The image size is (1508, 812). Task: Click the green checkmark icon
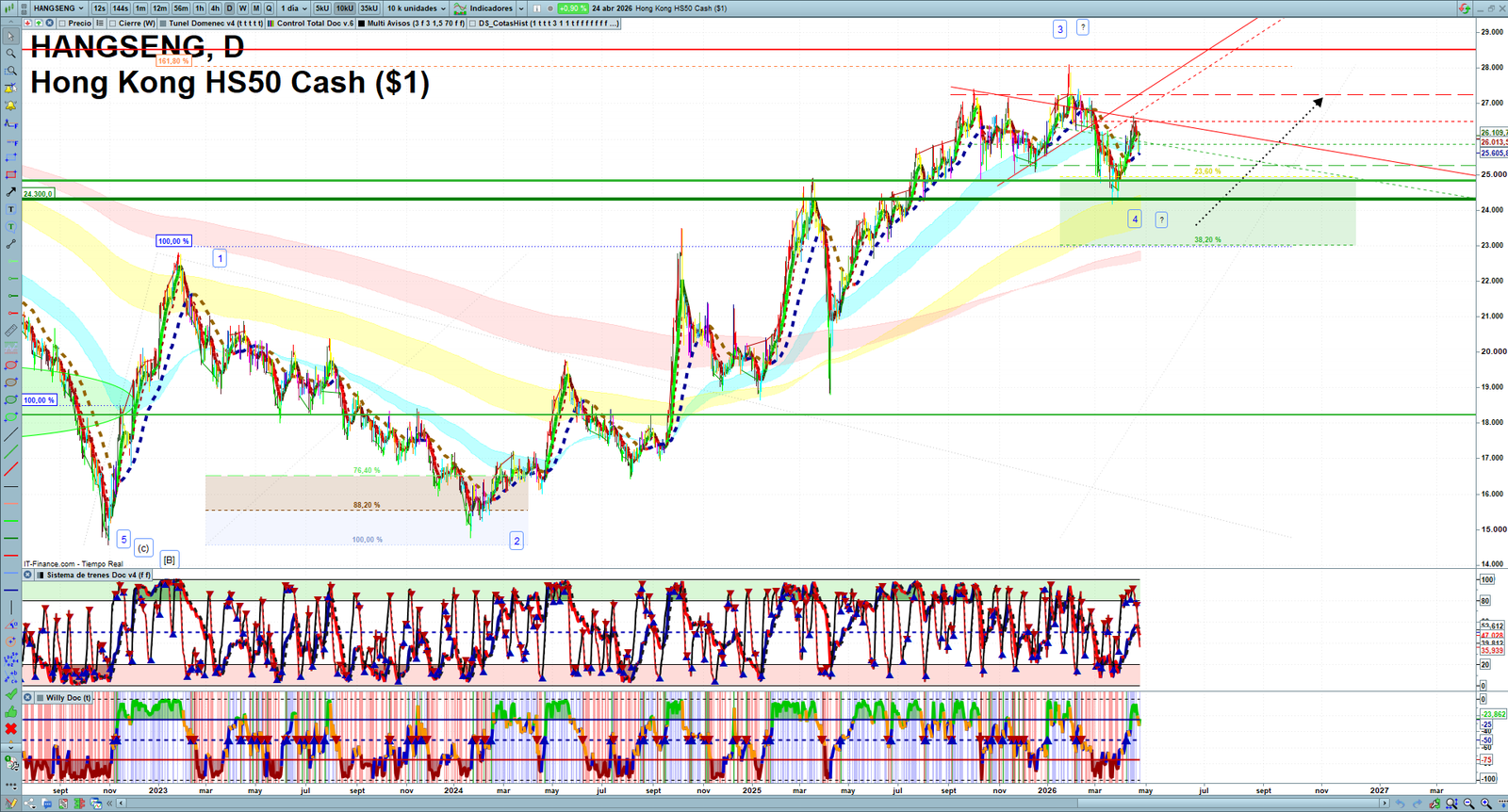point(11,694)
